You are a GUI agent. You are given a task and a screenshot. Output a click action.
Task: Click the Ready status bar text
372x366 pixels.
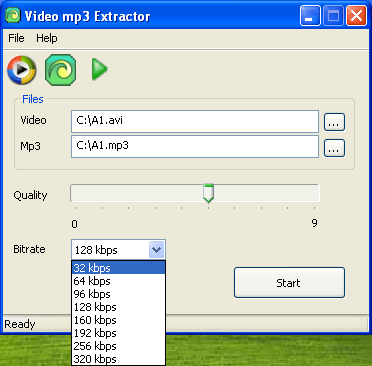coord(20,324)
